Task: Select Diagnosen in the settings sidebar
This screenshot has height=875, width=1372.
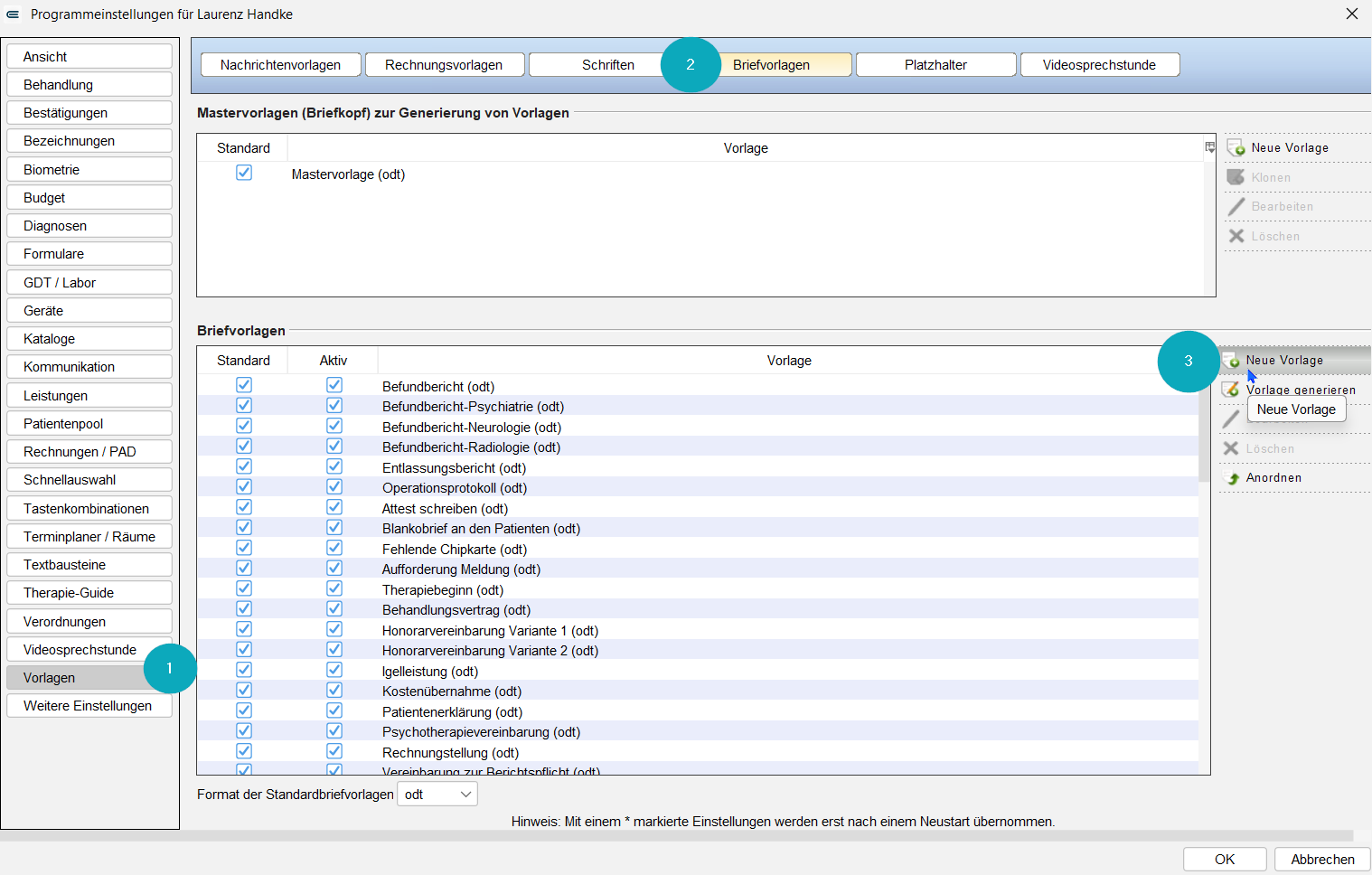Action: tap(89, 226)
